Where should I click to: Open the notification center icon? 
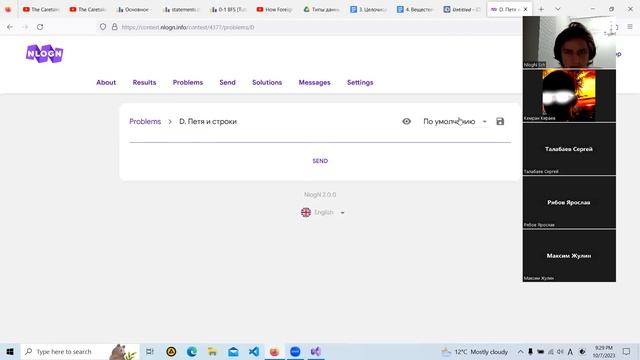point(626,351)
